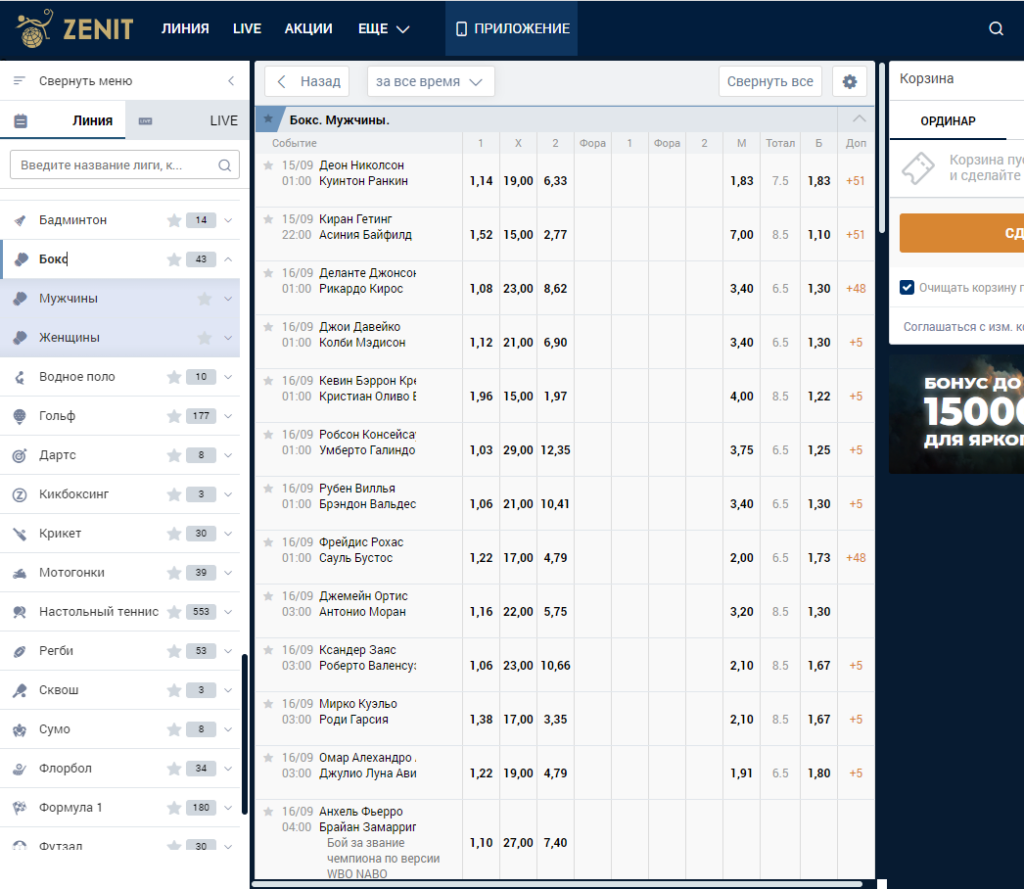Expand the ЕЩЕ menu in header
Image resolution: width=1024 pixels, height=889 pixels.
click(x=383, y=29)
